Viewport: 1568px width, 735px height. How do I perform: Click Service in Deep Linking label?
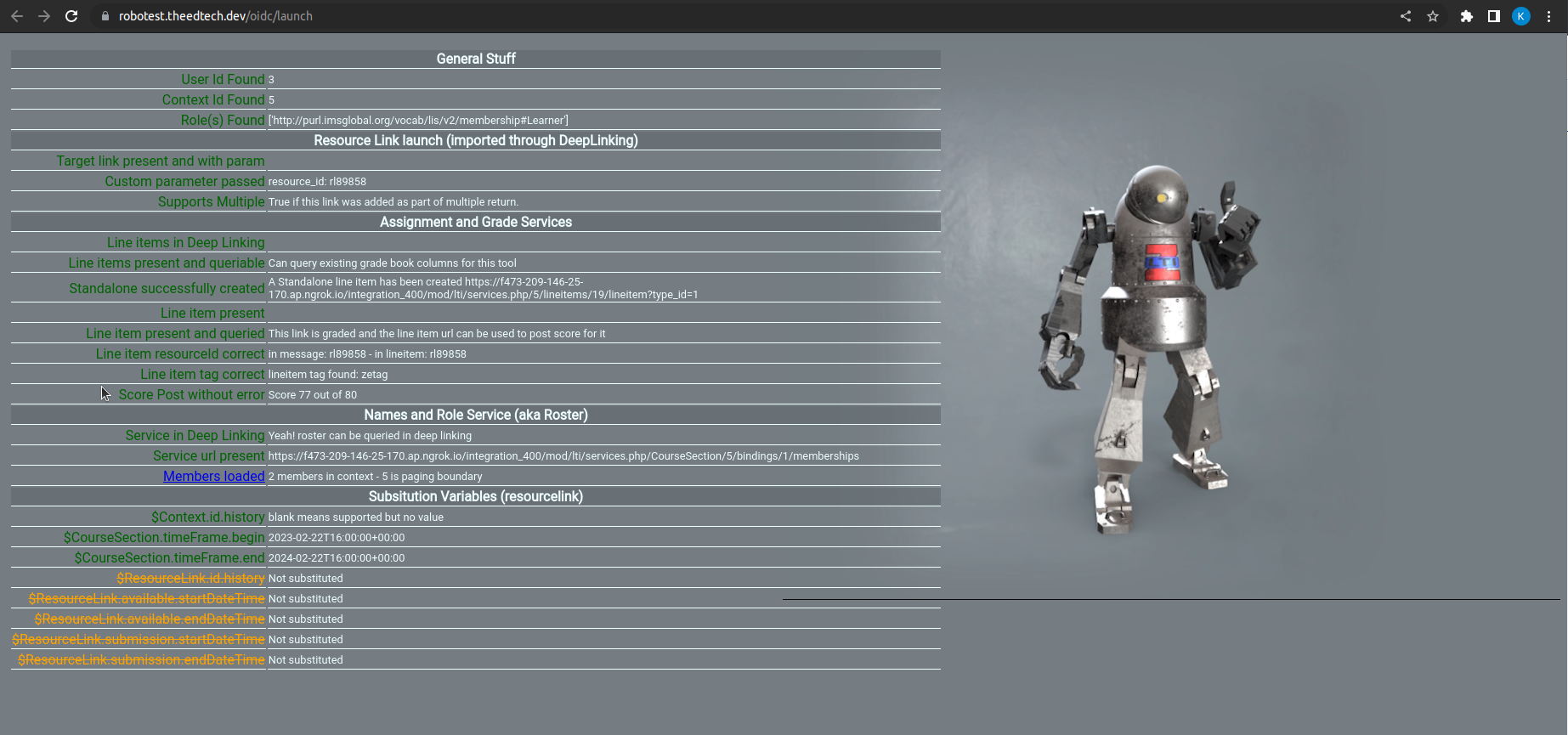(x=195, y=435)
